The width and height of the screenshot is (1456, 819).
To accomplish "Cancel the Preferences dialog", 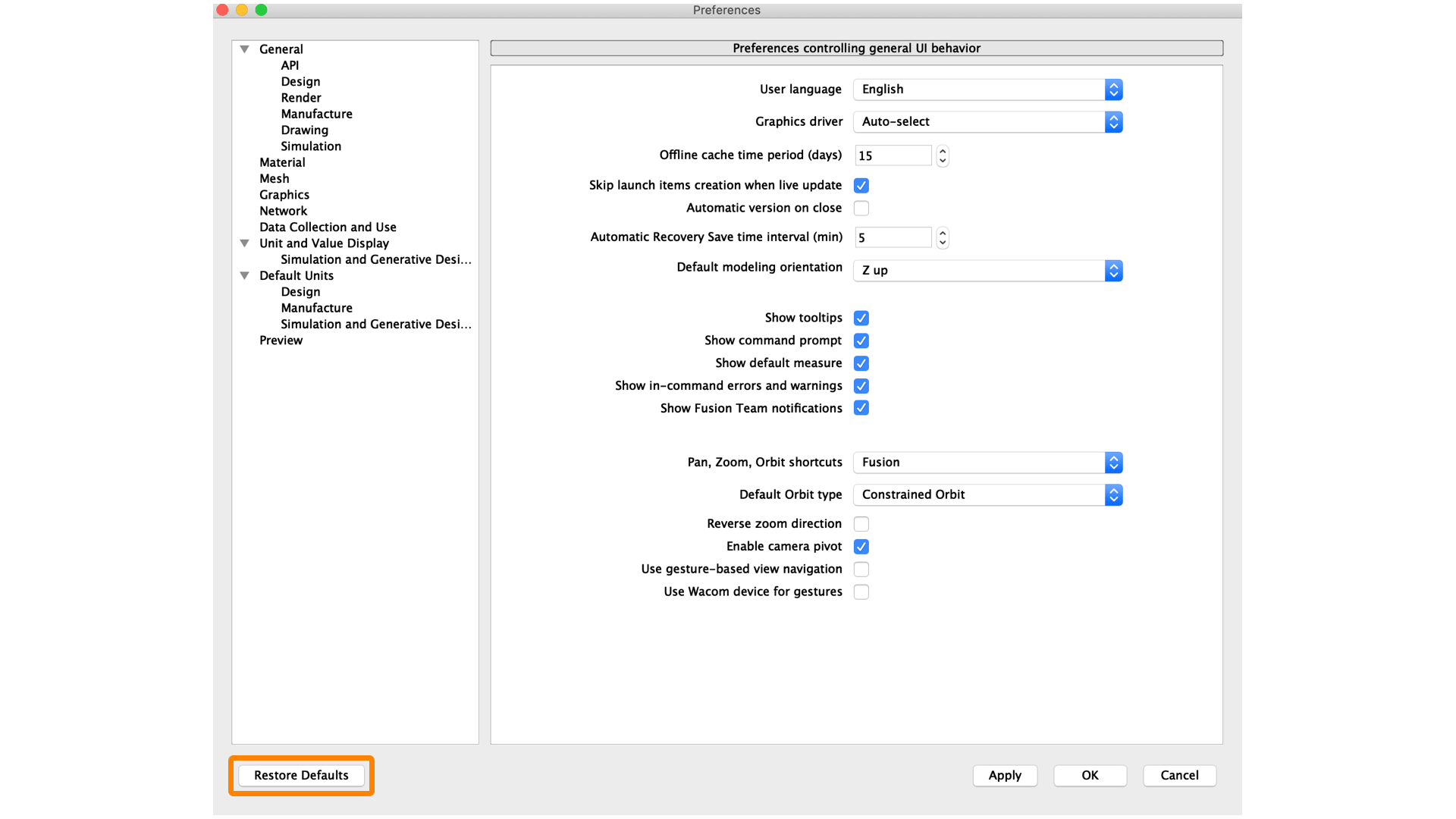I will [x=1179, y=775].
